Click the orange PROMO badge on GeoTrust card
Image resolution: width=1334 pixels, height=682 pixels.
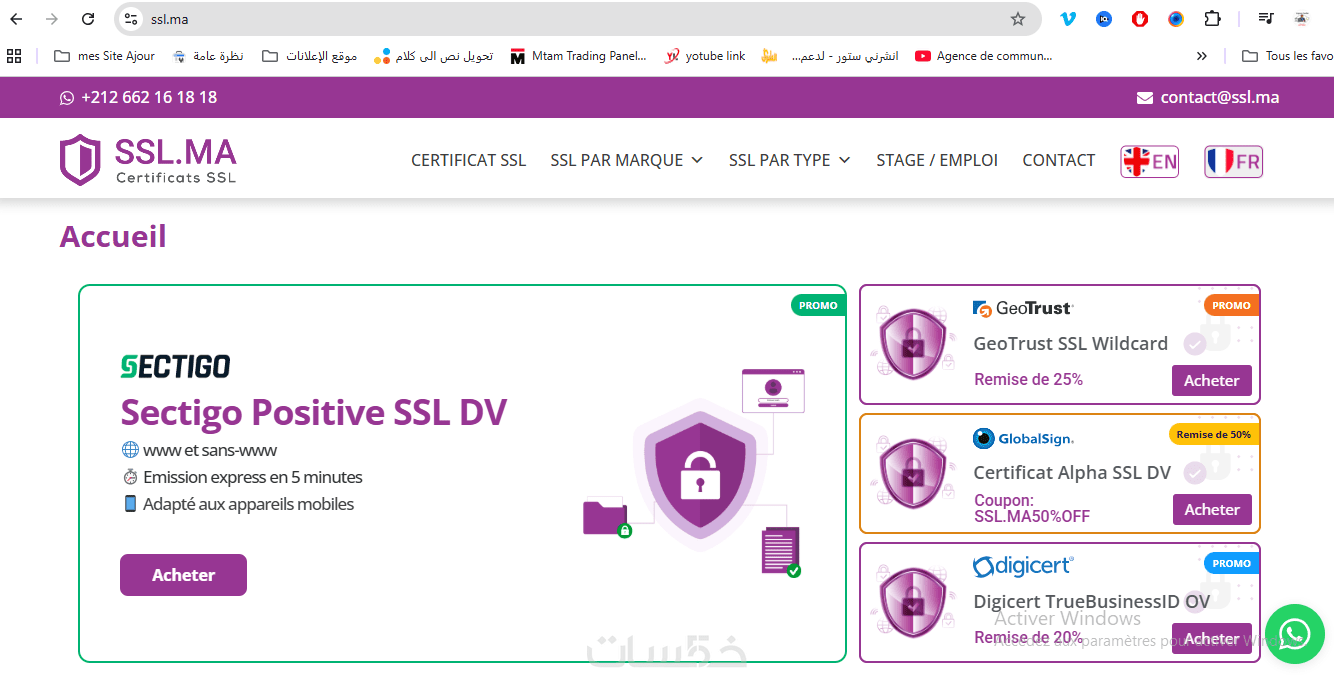click(x=1231, y=305)
